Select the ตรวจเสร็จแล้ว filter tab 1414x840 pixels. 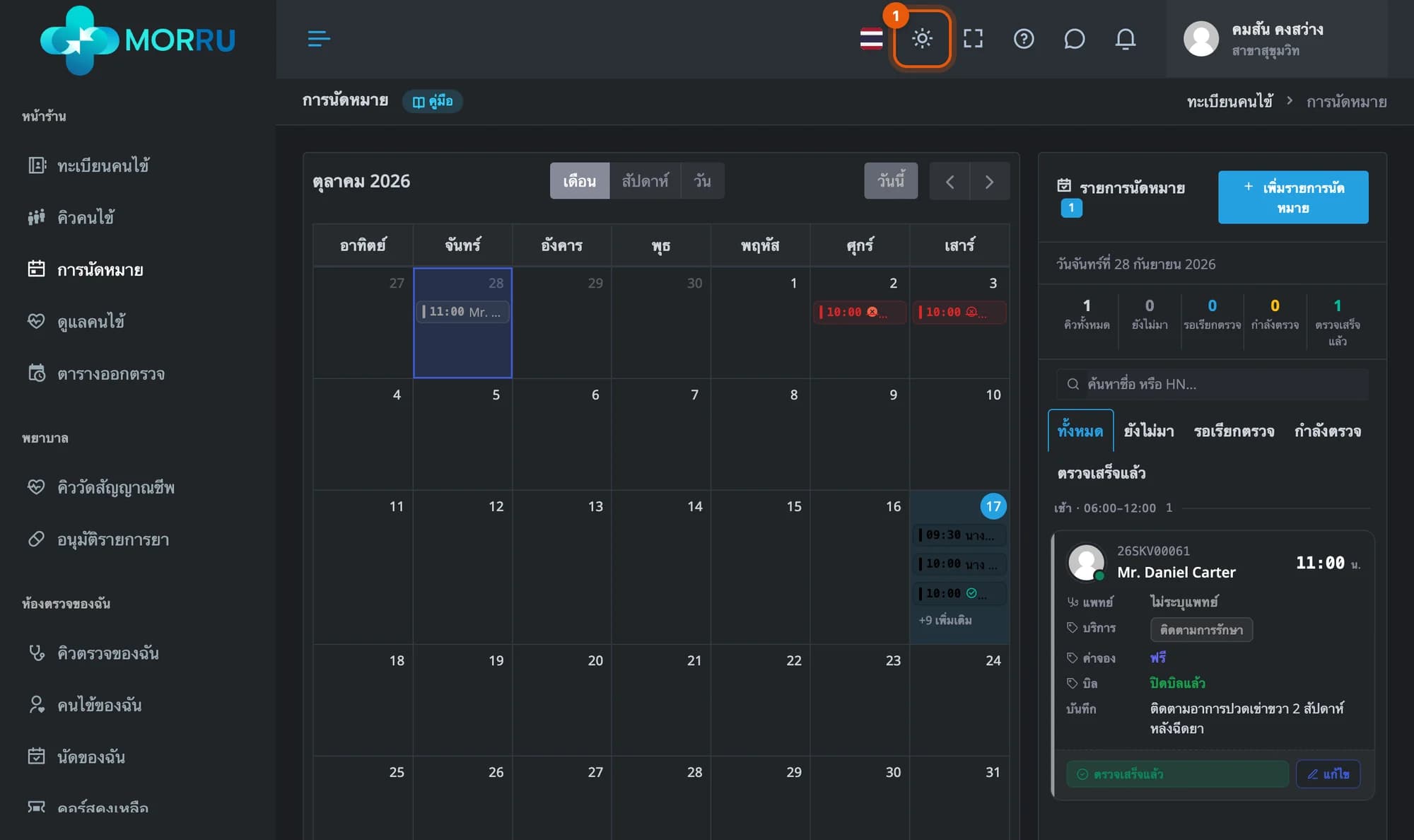(x=1102, y=473)
